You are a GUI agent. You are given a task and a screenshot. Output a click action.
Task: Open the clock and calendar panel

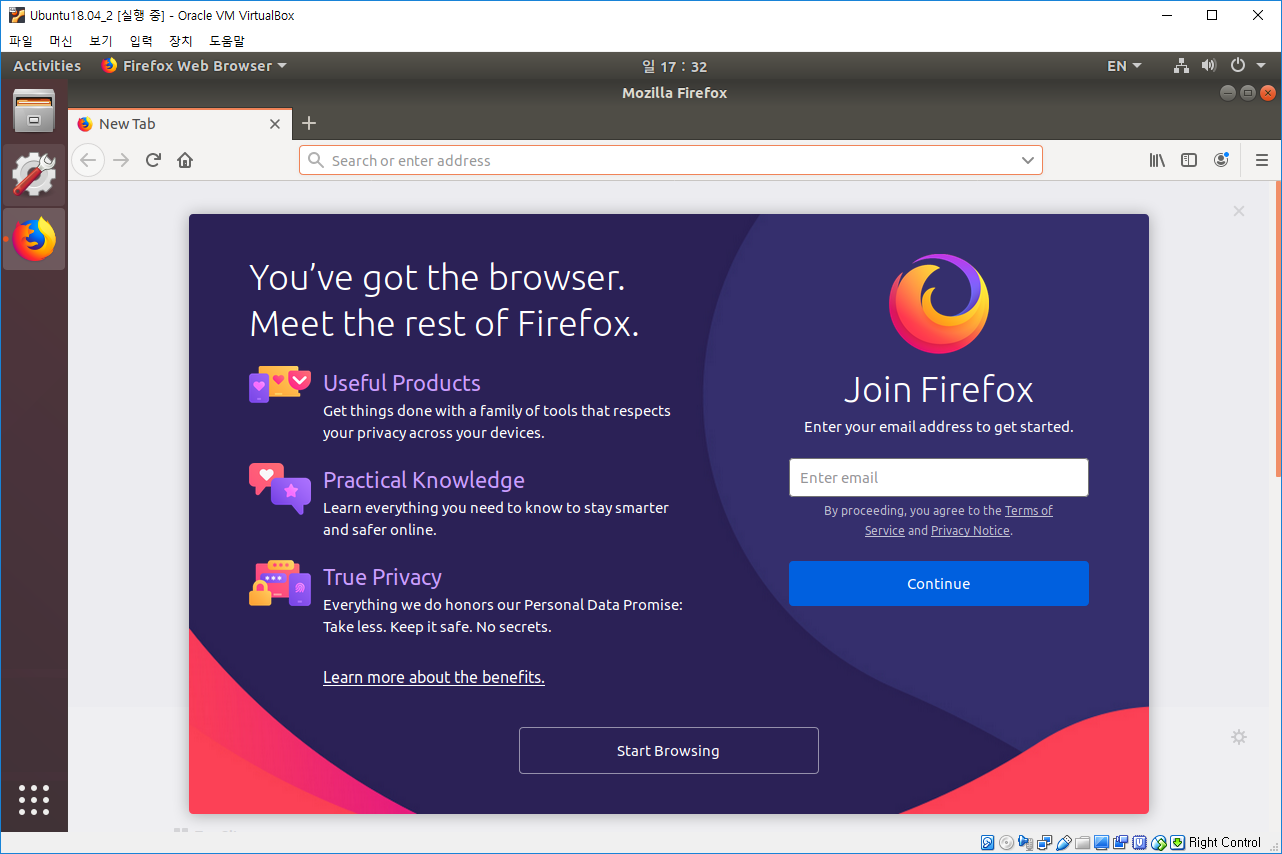click(674, 66)
